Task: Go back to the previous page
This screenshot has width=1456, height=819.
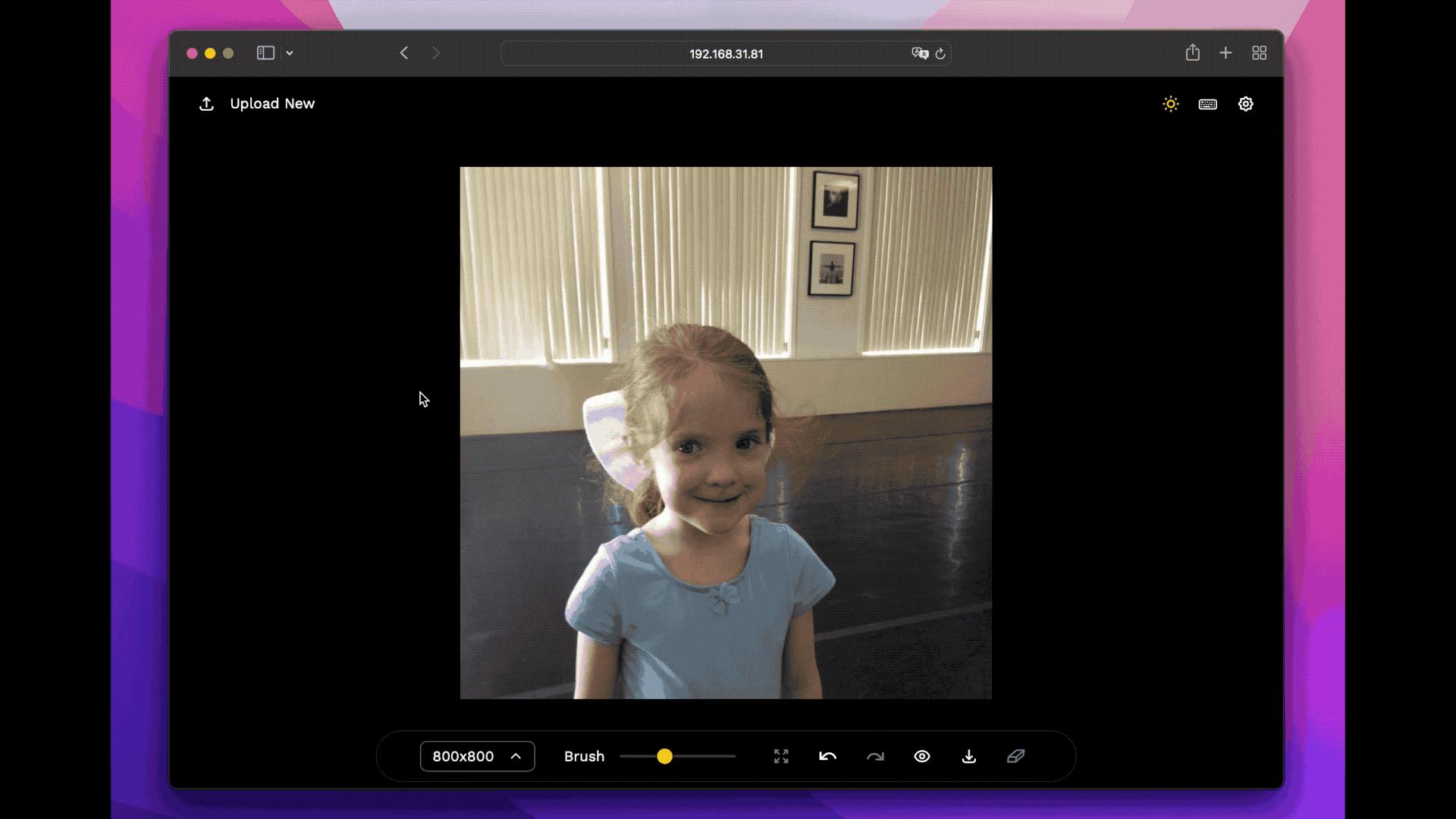Action: (x=404, y=53)
